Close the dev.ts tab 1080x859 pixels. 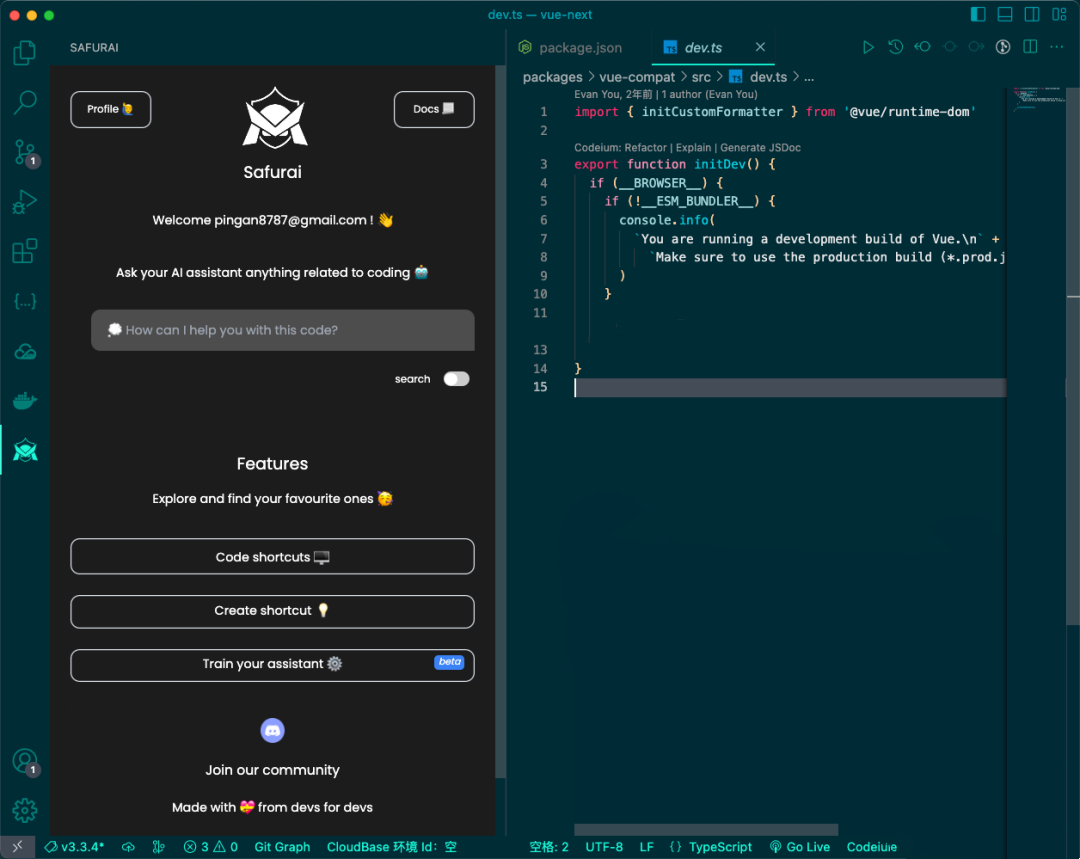point(760,47)
